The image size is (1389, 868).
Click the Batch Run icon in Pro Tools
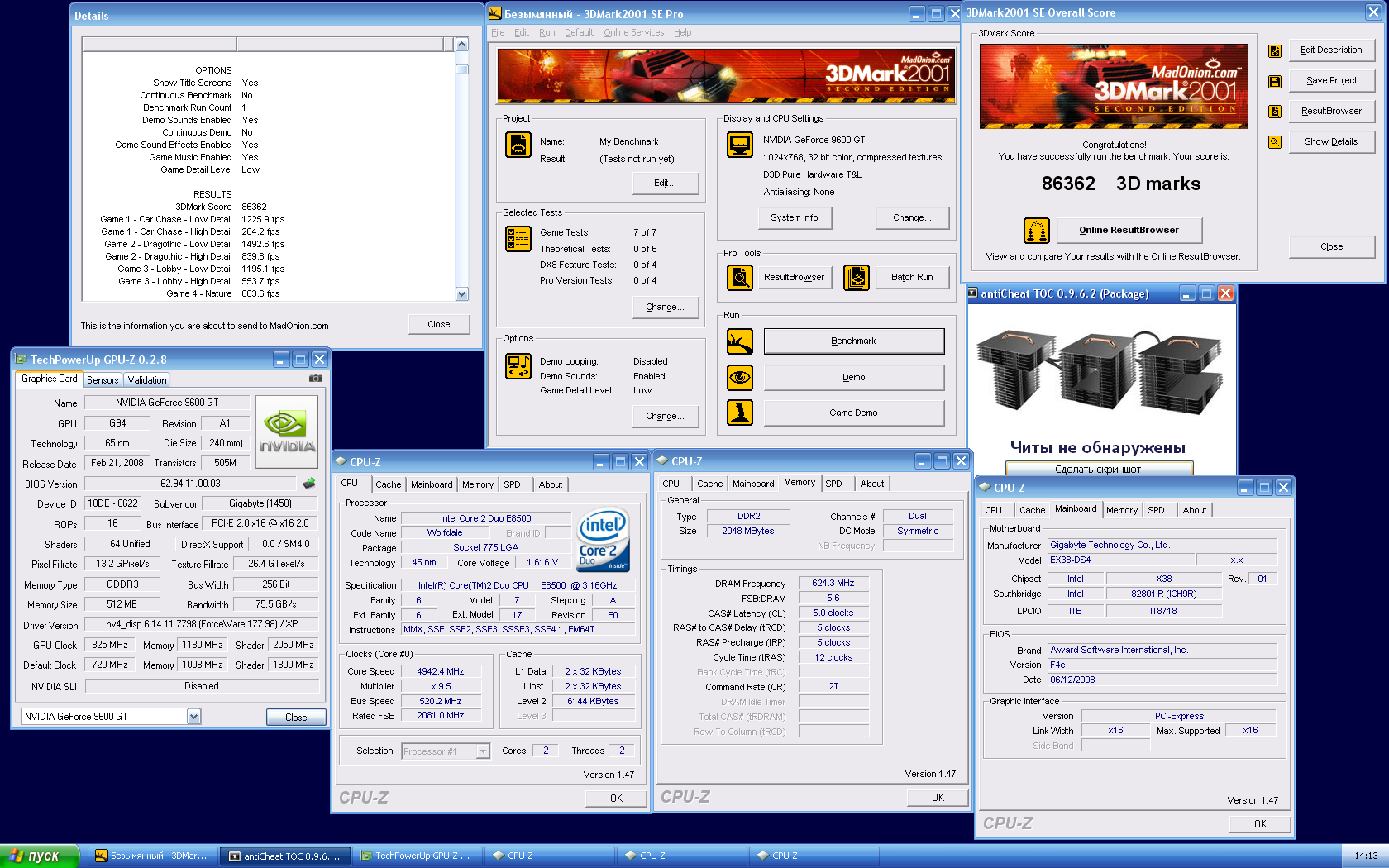pos(857,278)
